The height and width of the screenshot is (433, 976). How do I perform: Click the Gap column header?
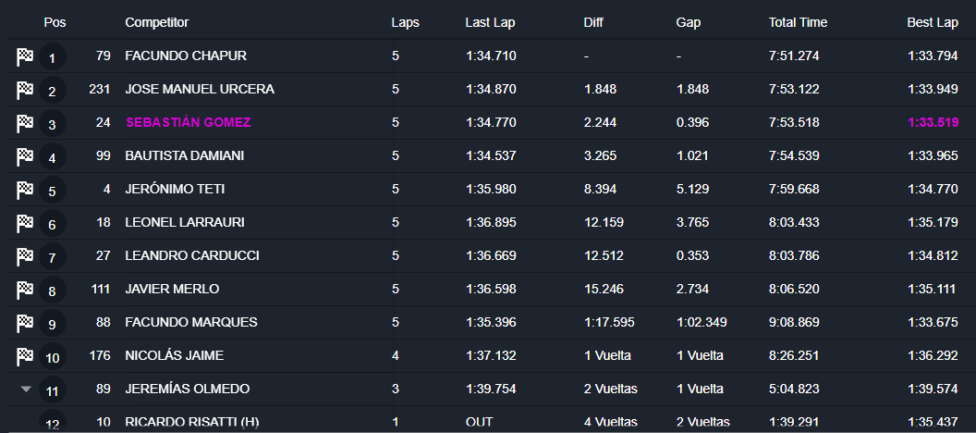(688, 22)
